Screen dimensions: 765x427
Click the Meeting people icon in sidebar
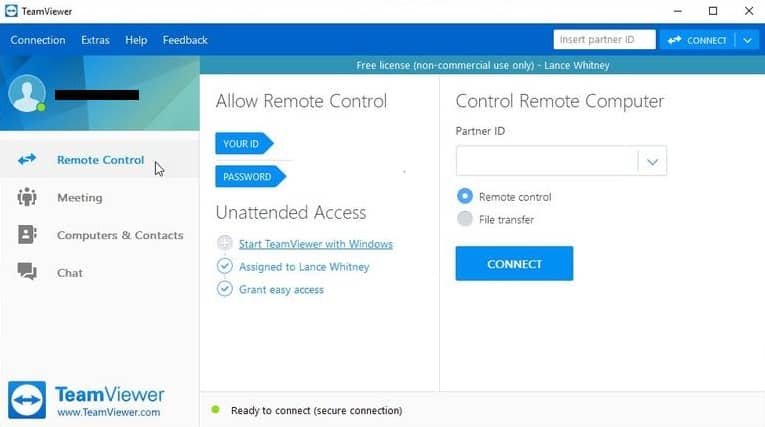point(27,197)
